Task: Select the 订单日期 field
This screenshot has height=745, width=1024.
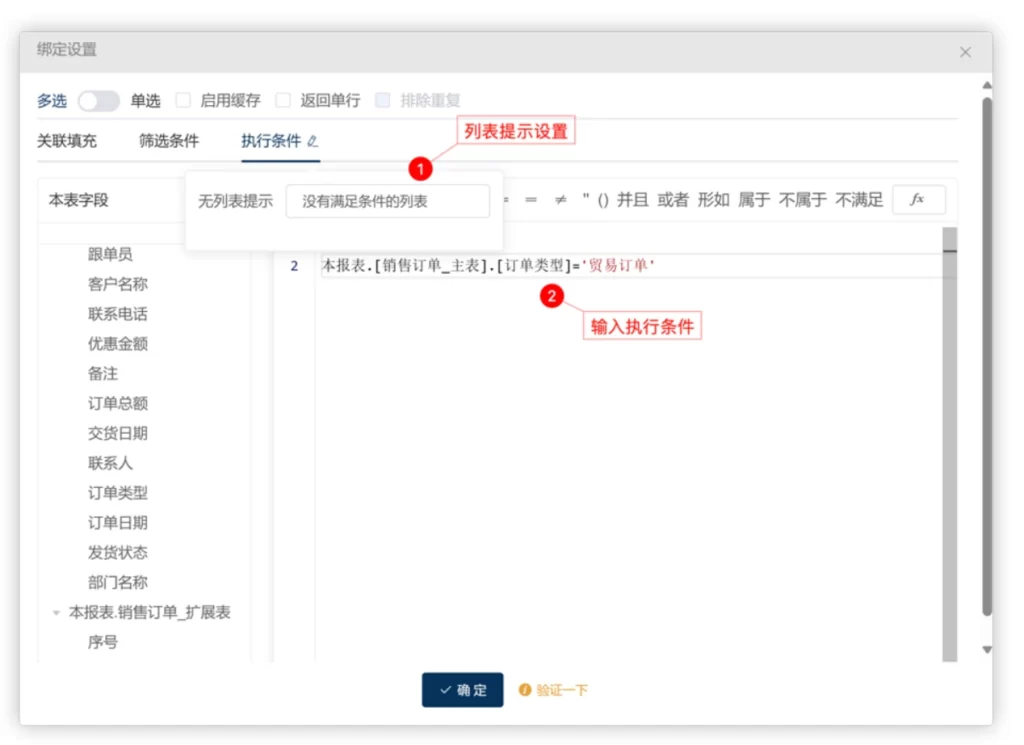Action: [x=118, y=522]
